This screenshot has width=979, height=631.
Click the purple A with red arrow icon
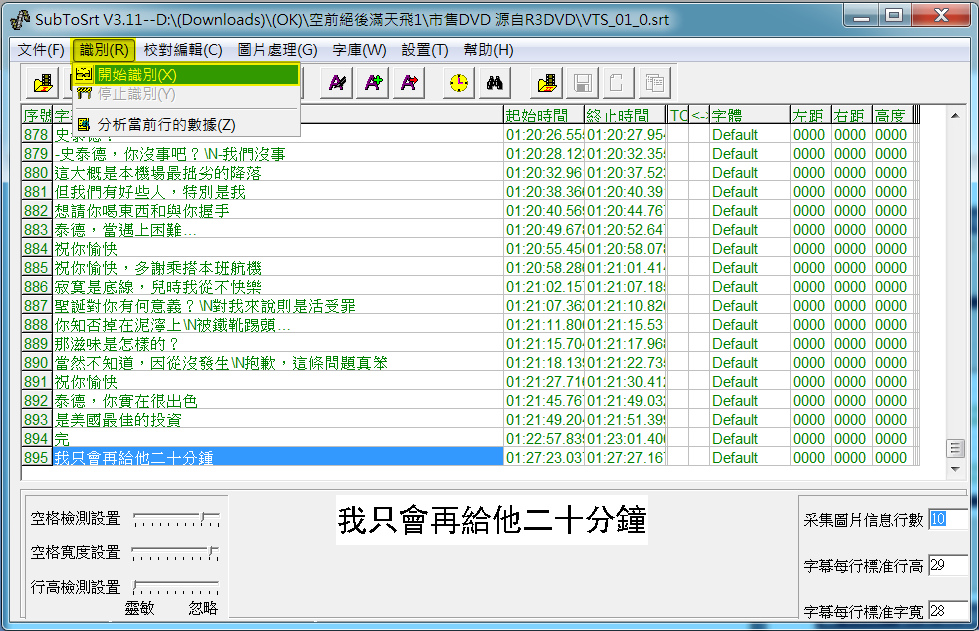(x=410, y=83)
